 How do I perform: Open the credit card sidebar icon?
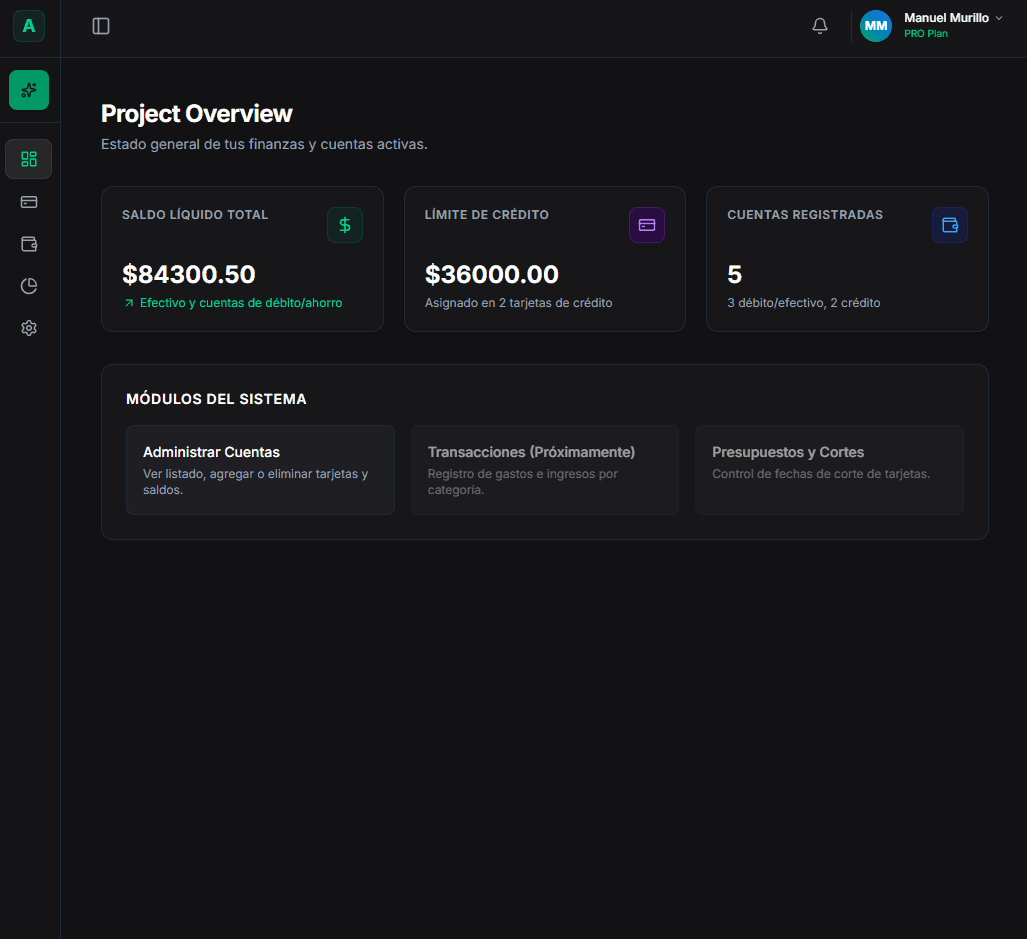29,202
